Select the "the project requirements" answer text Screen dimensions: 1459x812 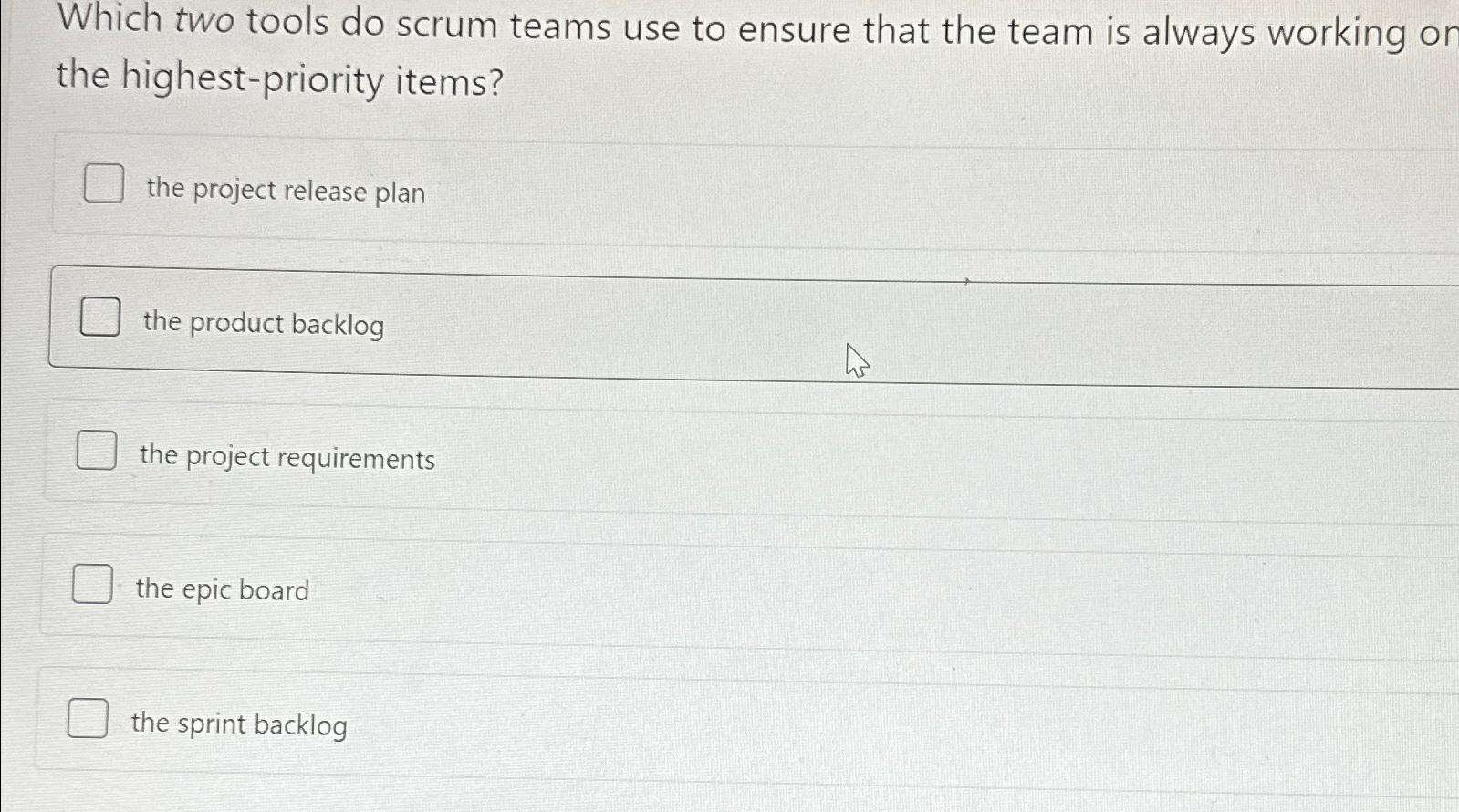tap(287, 459)
